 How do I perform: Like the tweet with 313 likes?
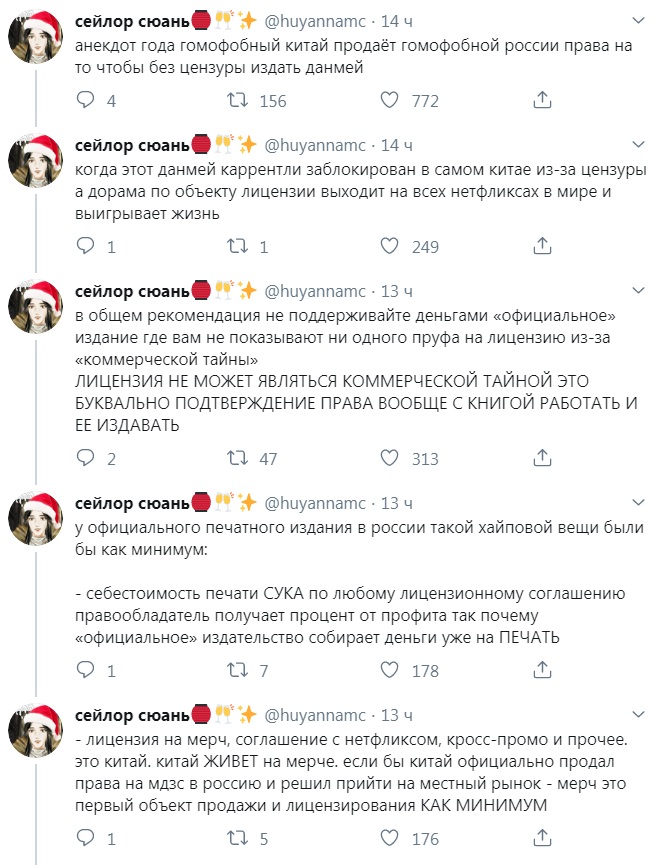(x=389, y=459)
